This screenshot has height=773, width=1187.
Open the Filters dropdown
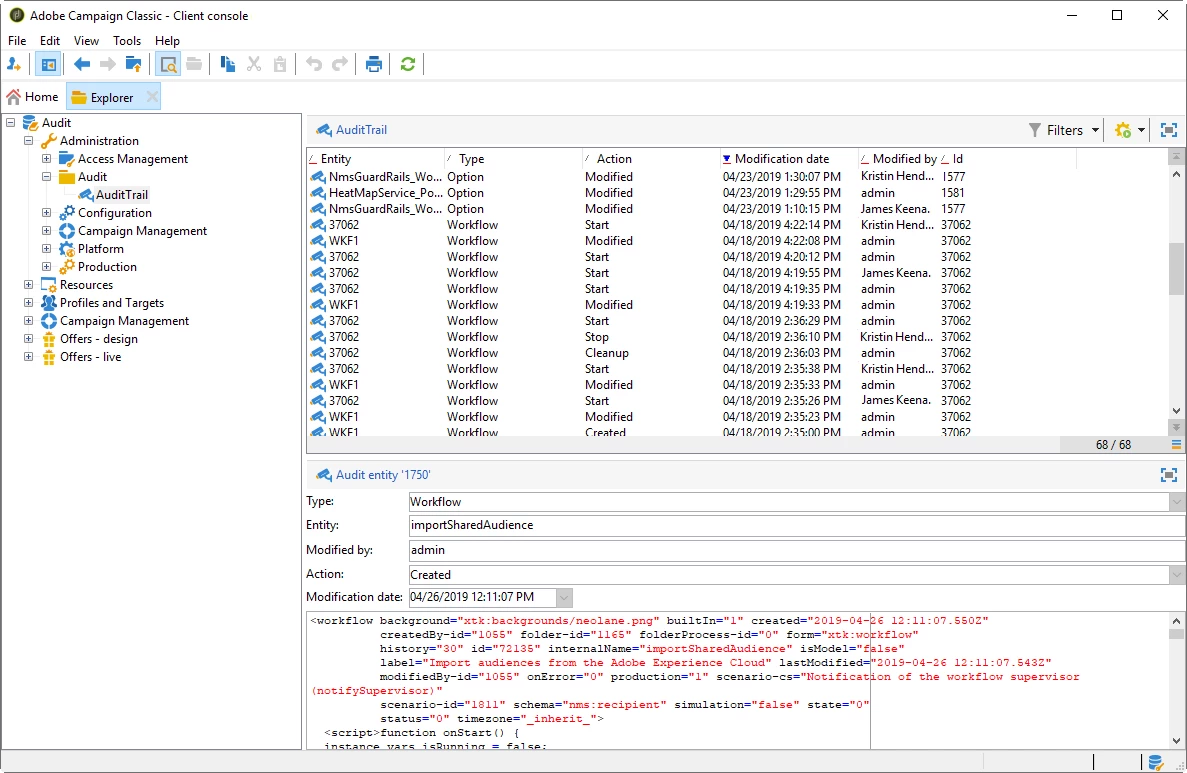[x=1064, y=130]
